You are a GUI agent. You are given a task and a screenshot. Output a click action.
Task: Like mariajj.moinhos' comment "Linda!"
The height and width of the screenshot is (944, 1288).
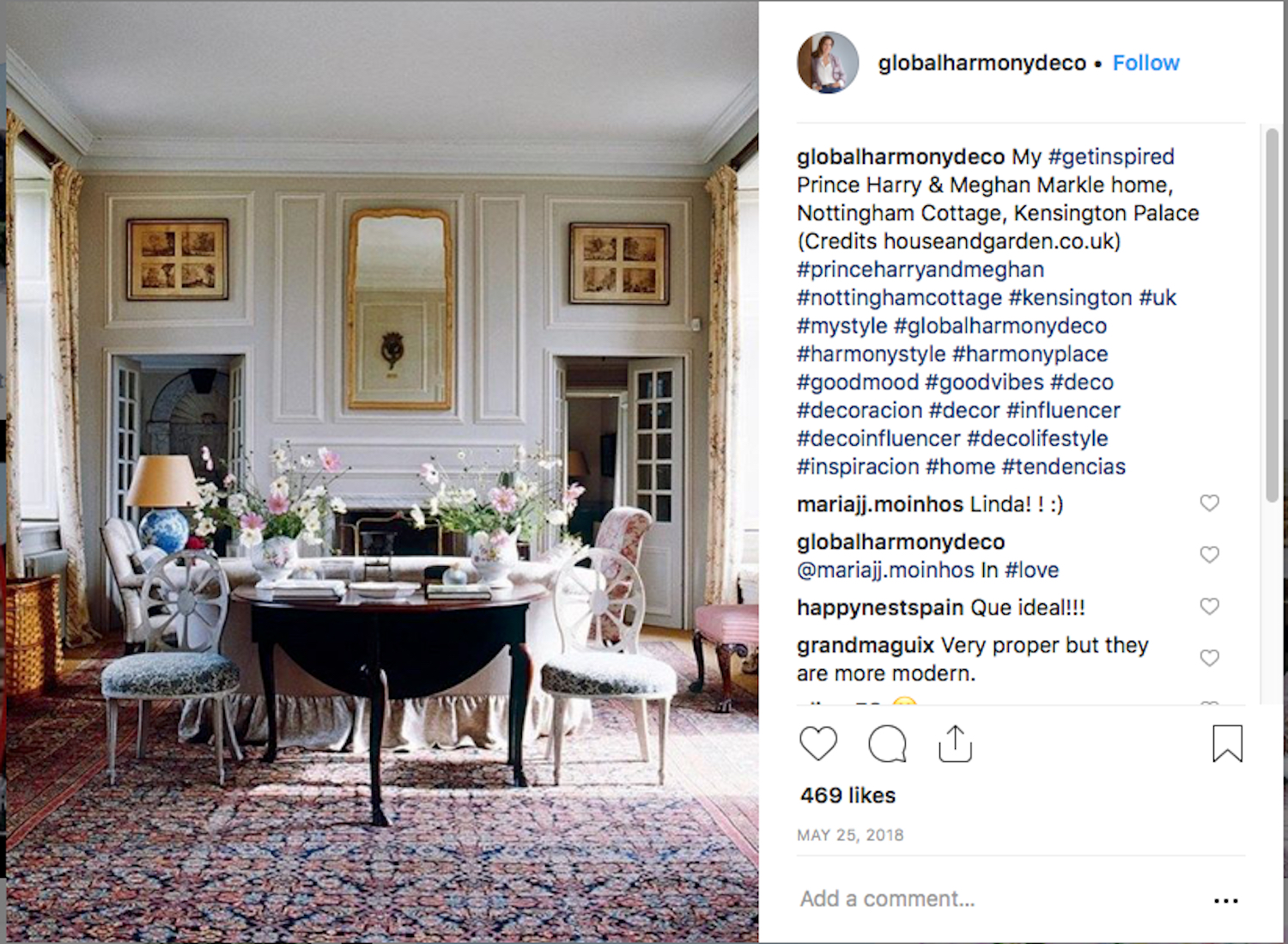coord(1209,503)
